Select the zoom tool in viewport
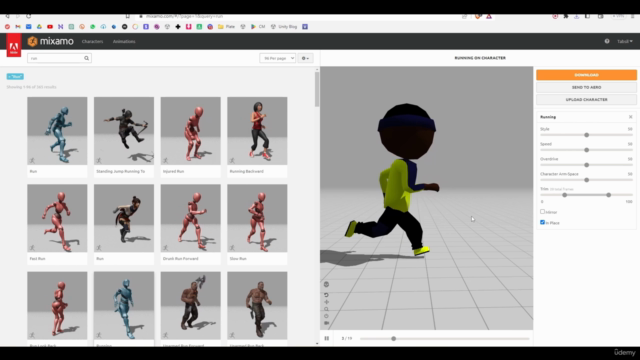The height and width of the screenshot is (360, 640). 326,309
